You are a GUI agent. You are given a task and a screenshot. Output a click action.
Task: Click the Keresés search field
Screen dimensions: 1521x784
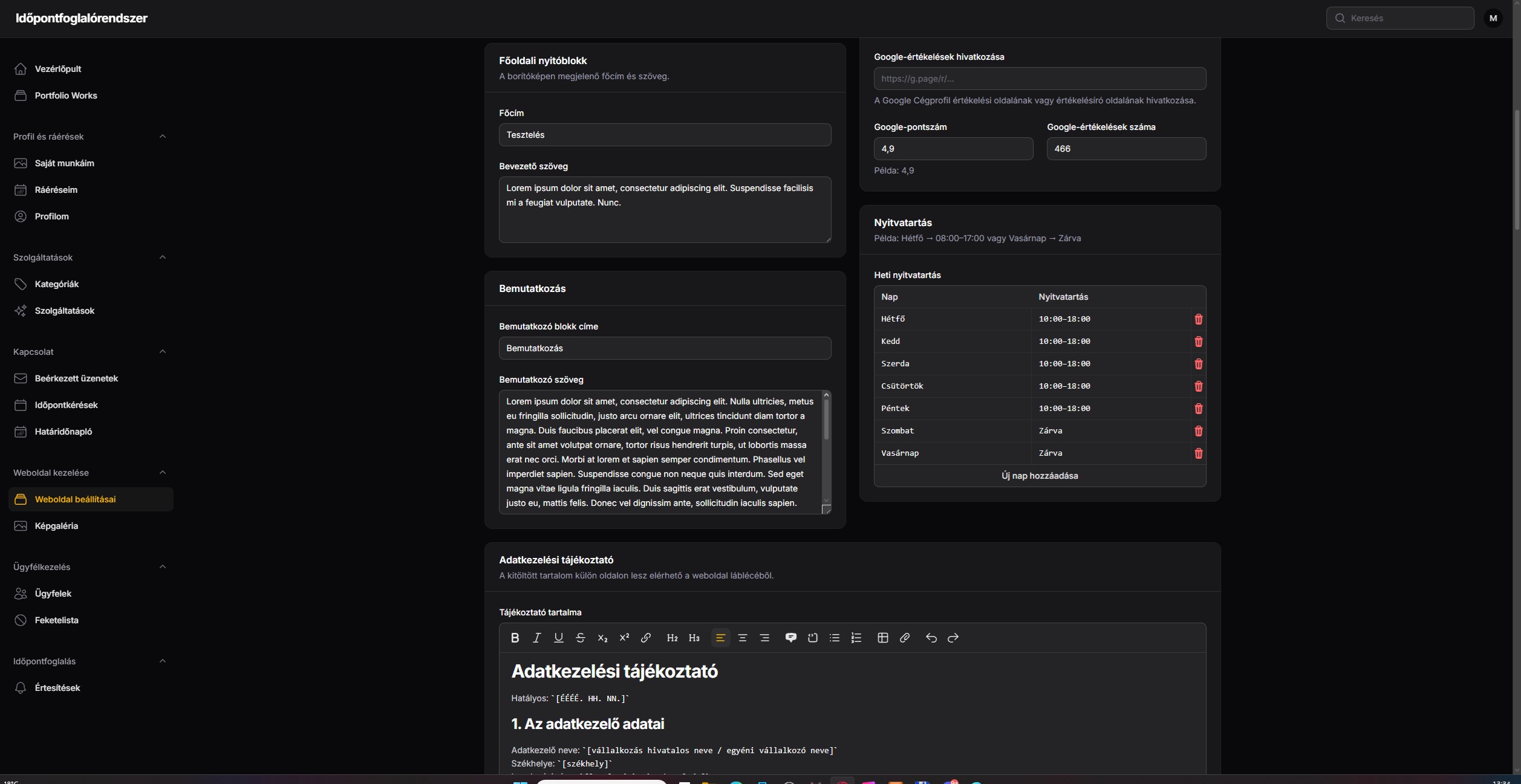pyautogui.click(x=1400, y=18)
